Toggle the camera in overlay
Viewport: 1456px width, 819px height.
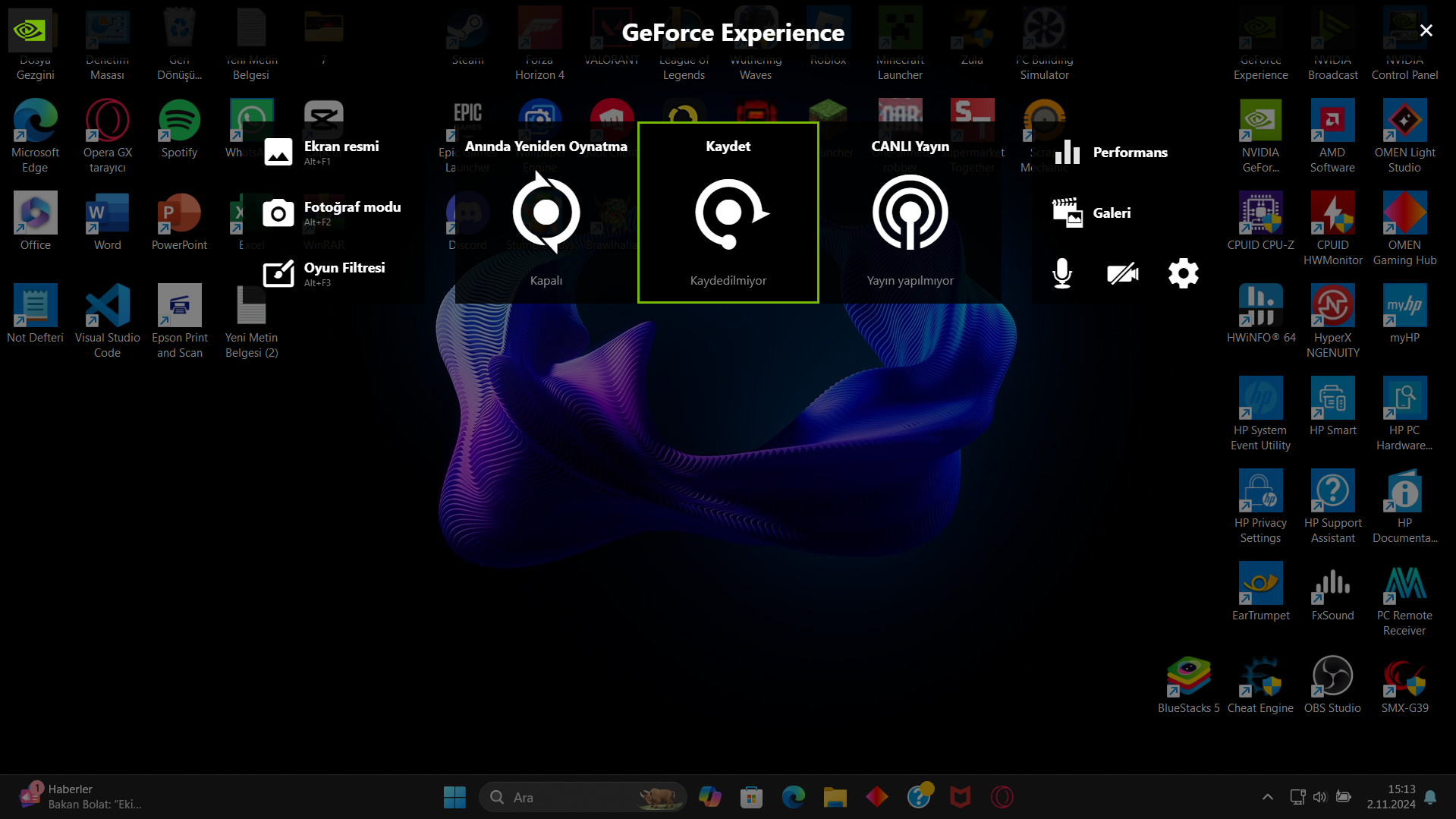(1123, 273)
